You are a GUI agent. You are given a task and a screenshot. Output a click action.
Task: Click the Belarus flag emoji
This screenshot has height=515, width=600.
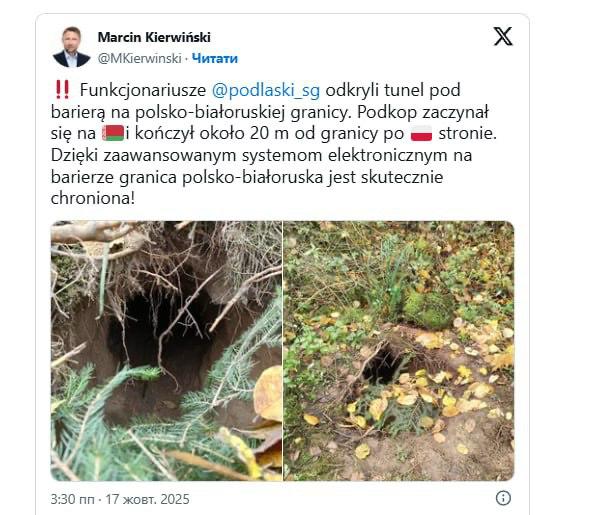tap(113, 133)
